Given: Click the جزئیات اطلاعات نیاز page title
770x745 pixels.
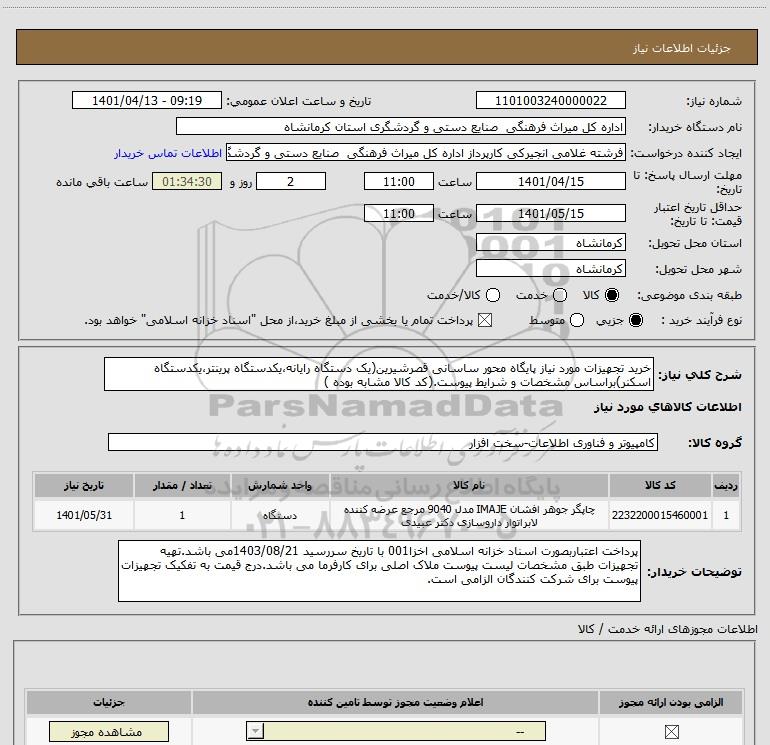Looking at the screenshot, I should (681, 48).
